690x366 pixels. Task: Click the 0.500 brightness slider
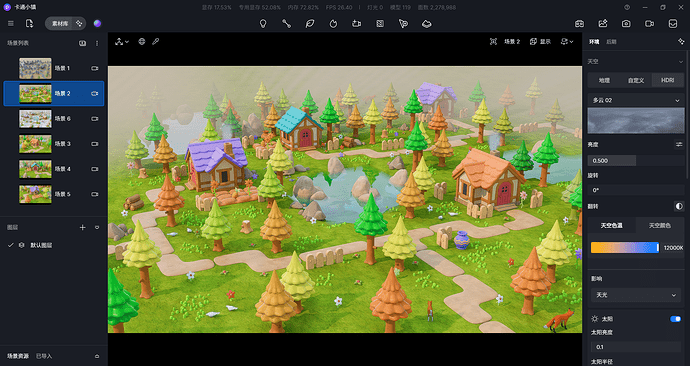pos(636,161)
